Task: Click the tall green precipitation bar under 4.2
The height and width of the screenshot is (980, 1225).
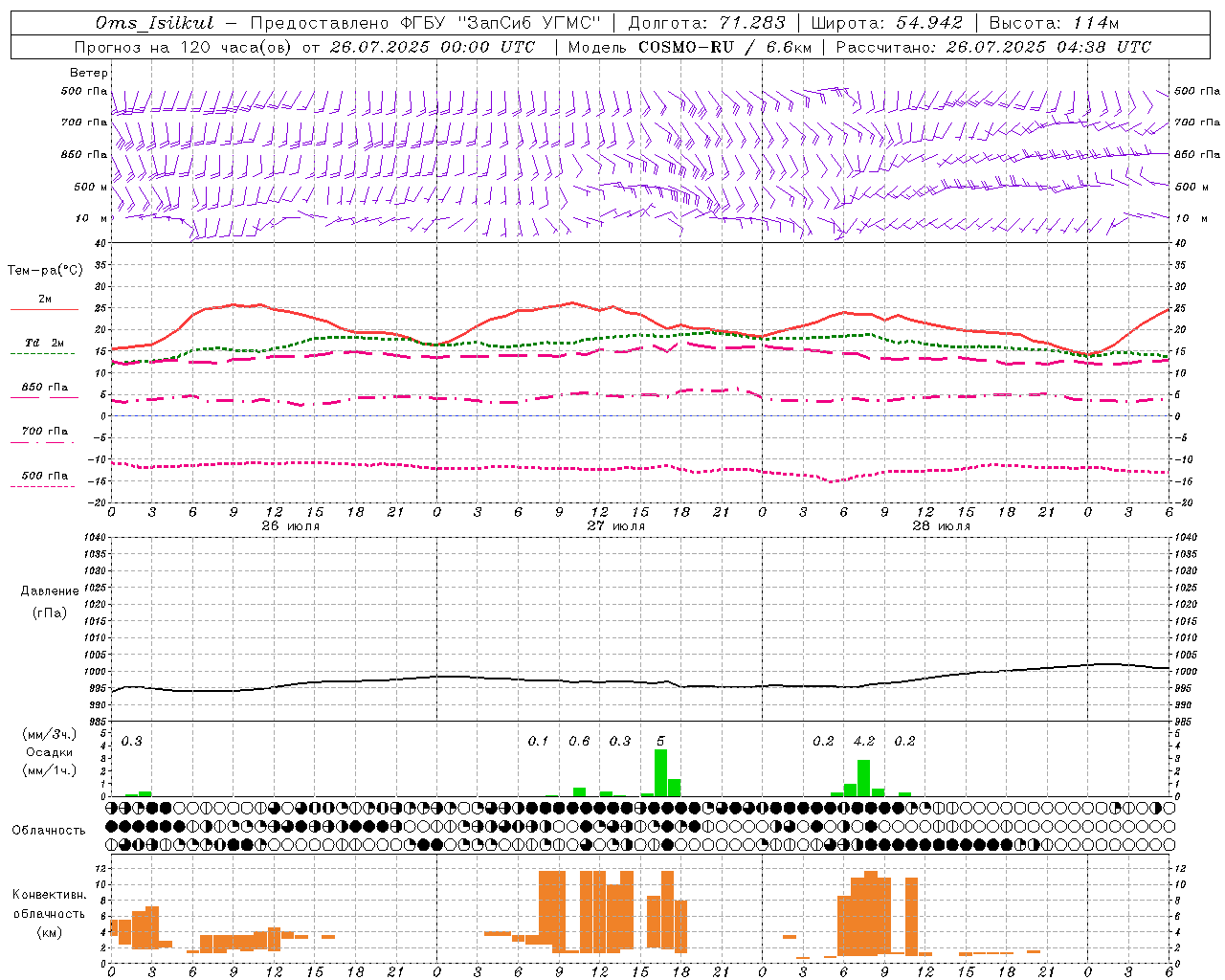Action: coord(863,778)
